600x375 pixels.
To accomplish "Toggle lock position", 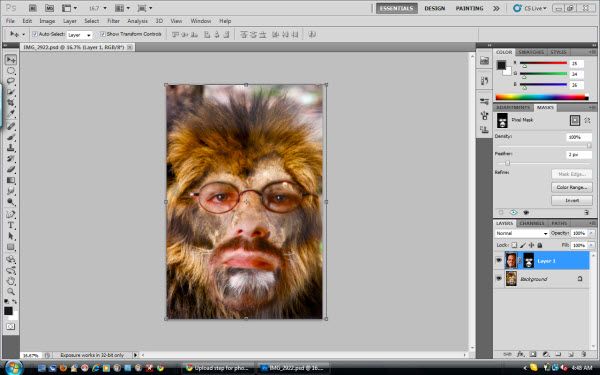I will pos(531,245).
